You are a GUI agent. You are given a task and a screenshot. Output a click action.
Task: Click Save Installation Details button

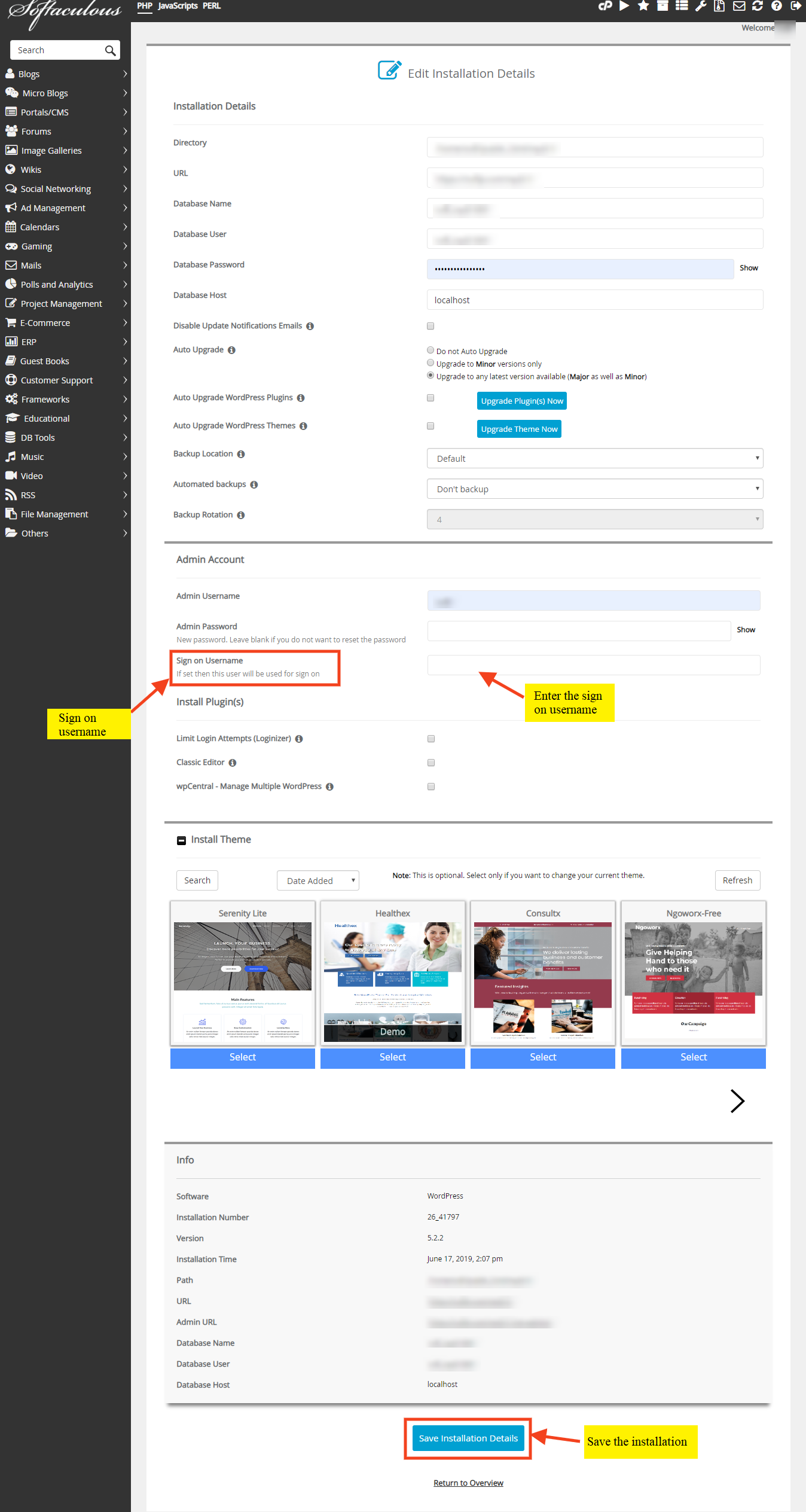coord(468,1438)
